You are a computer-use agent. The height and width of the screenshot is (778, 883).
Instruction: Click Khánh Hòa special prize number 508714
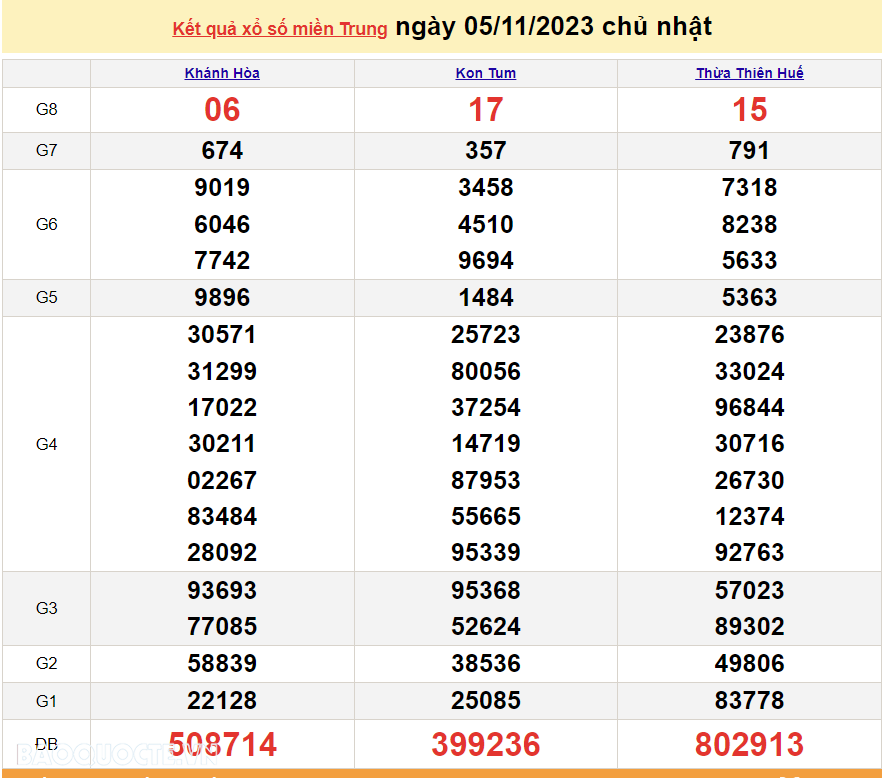coord(222,744)
